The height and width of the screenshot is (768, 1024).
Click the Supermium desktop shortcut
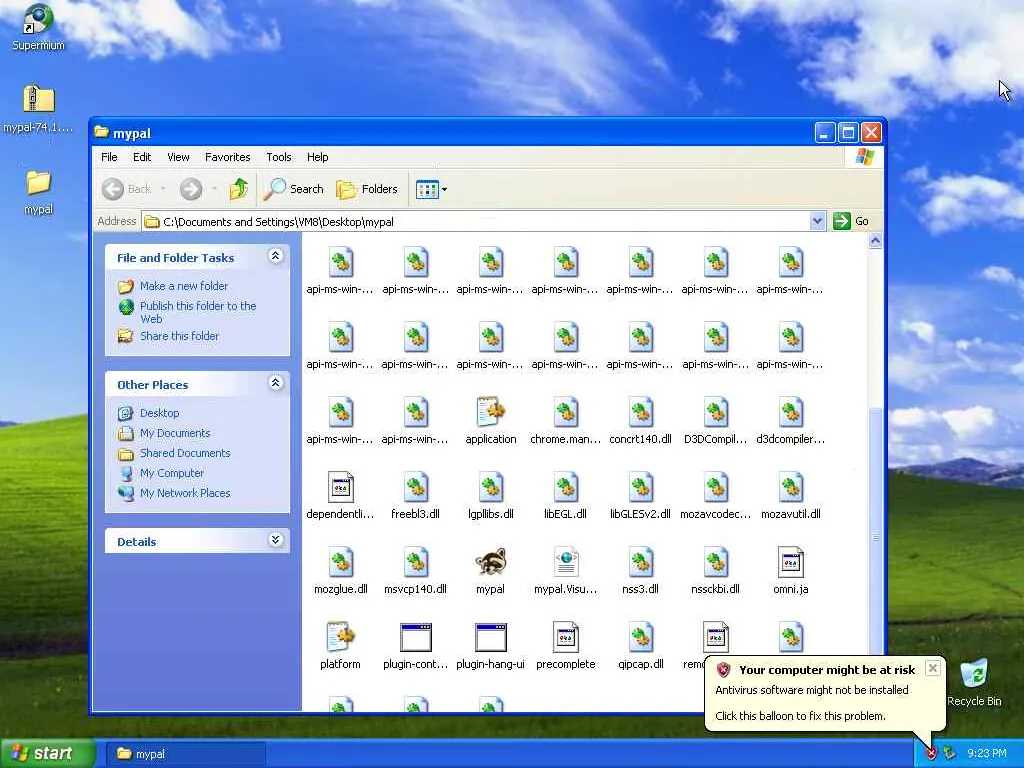coord(38,27)
